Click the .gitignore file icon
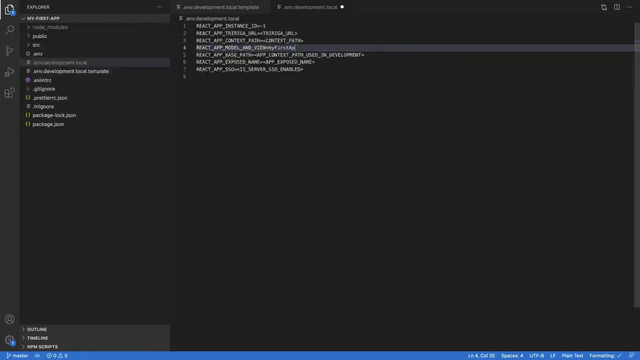This screenshot has height=360, width=640. pos(28,89)
